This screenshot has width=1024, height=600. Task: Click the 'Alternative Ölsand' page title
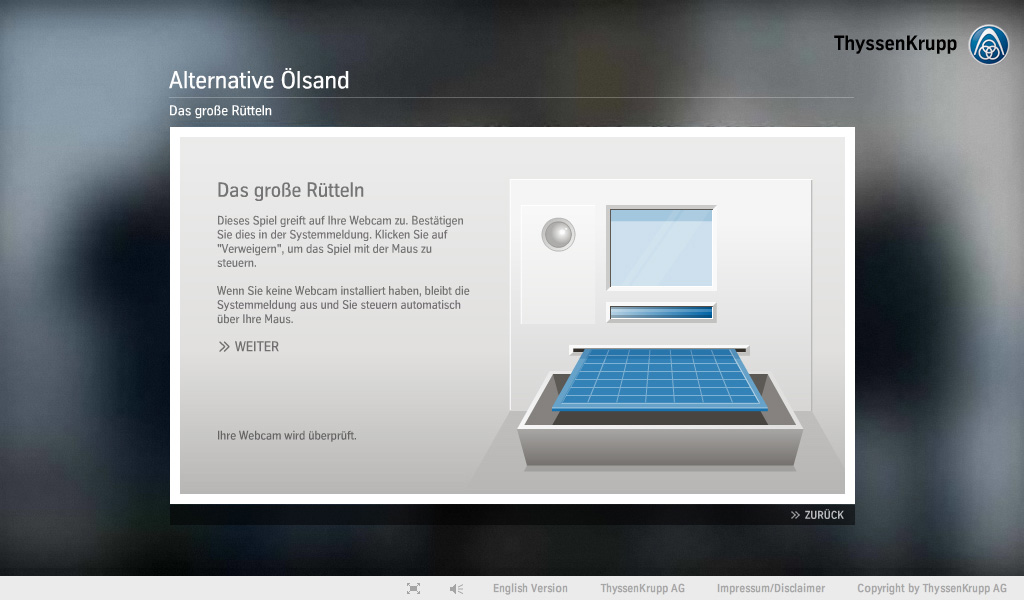(259, 80)
